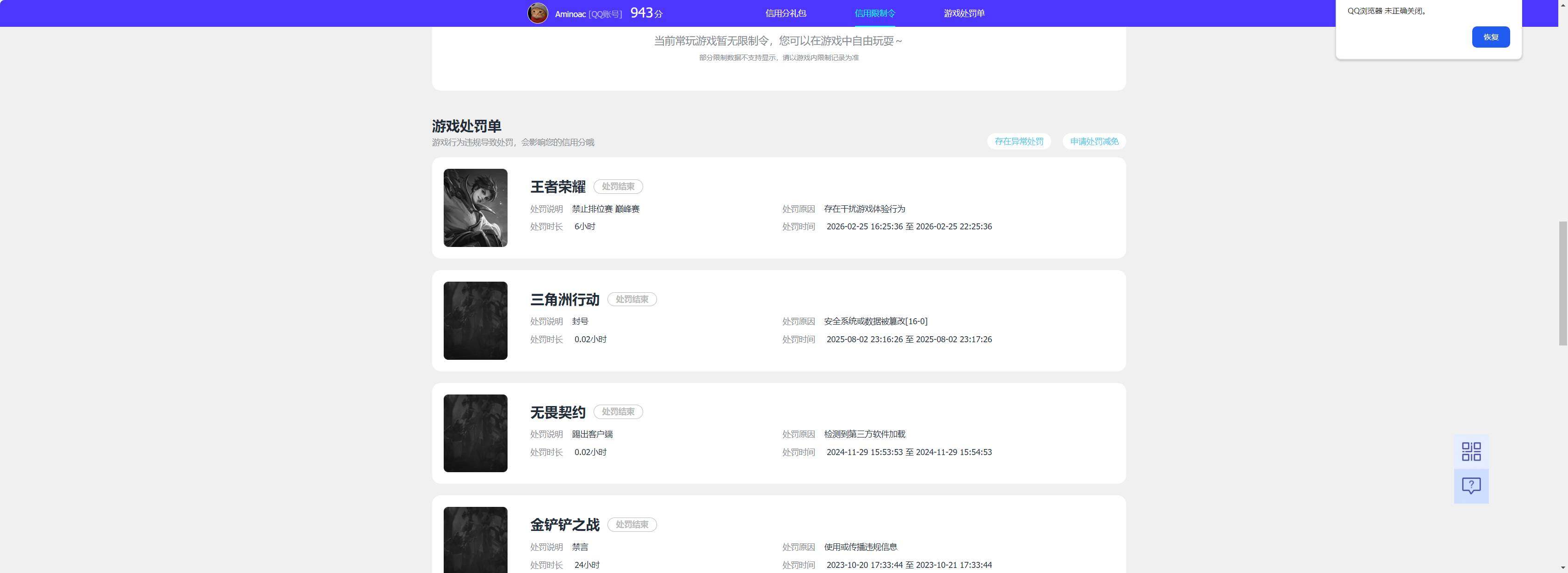Click the QQ浏览器 未正确关闭 message
The image size is (1568, 573).
click(1387, 11)
